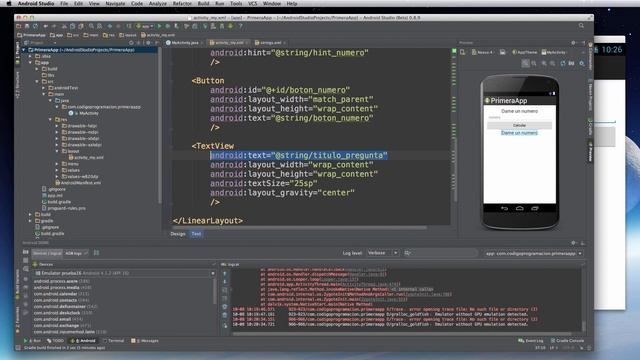Collapse the app folder in tree
This screenshot has width=640, height=360.
coord(30,62)
